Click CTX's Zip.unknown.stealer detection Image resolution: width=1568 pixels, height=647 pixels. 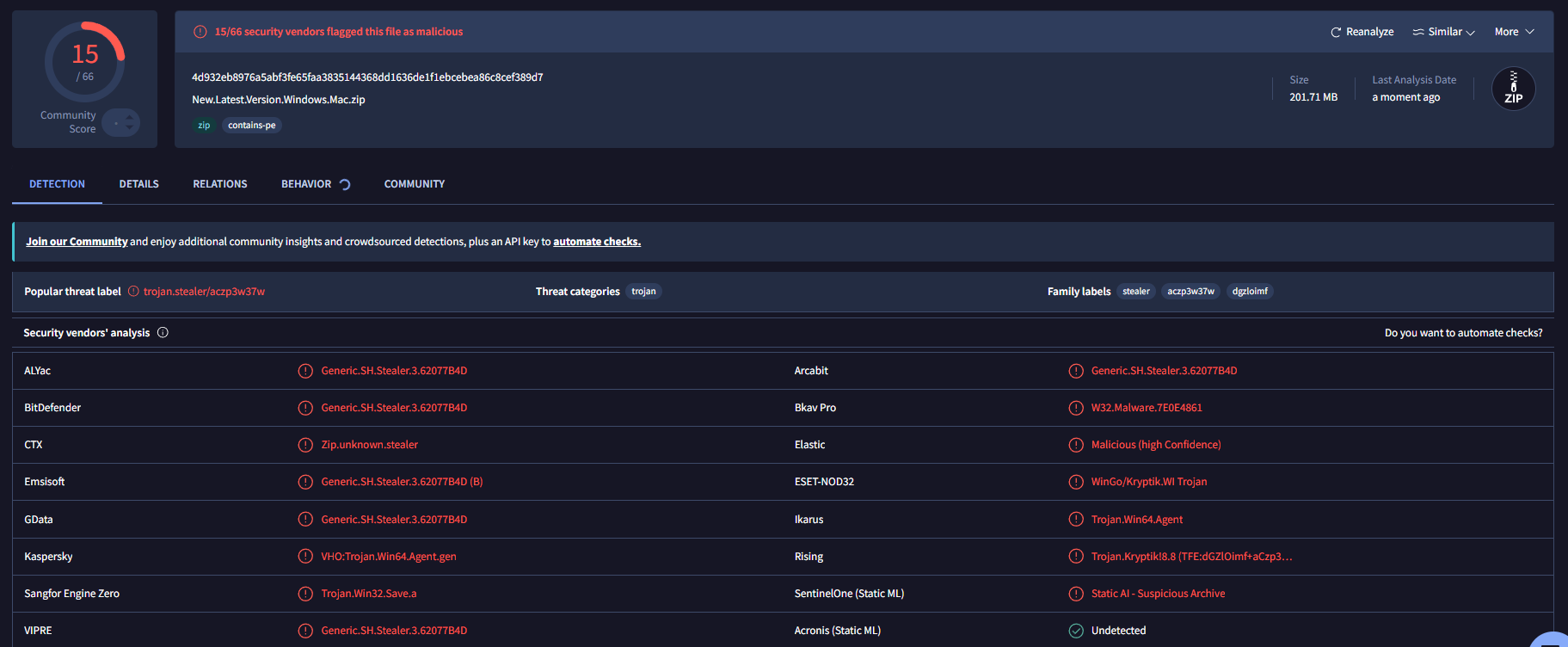pos(370,445)
